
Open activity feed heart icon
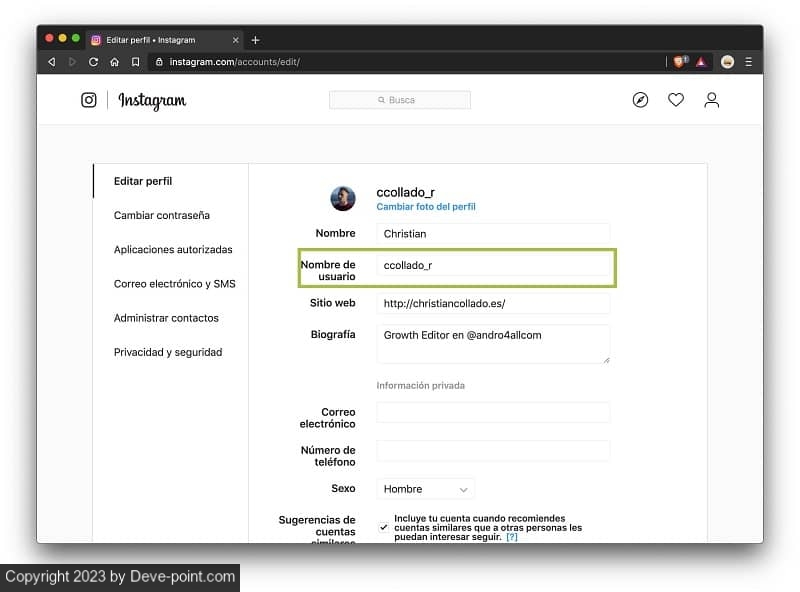coord(676,100)
